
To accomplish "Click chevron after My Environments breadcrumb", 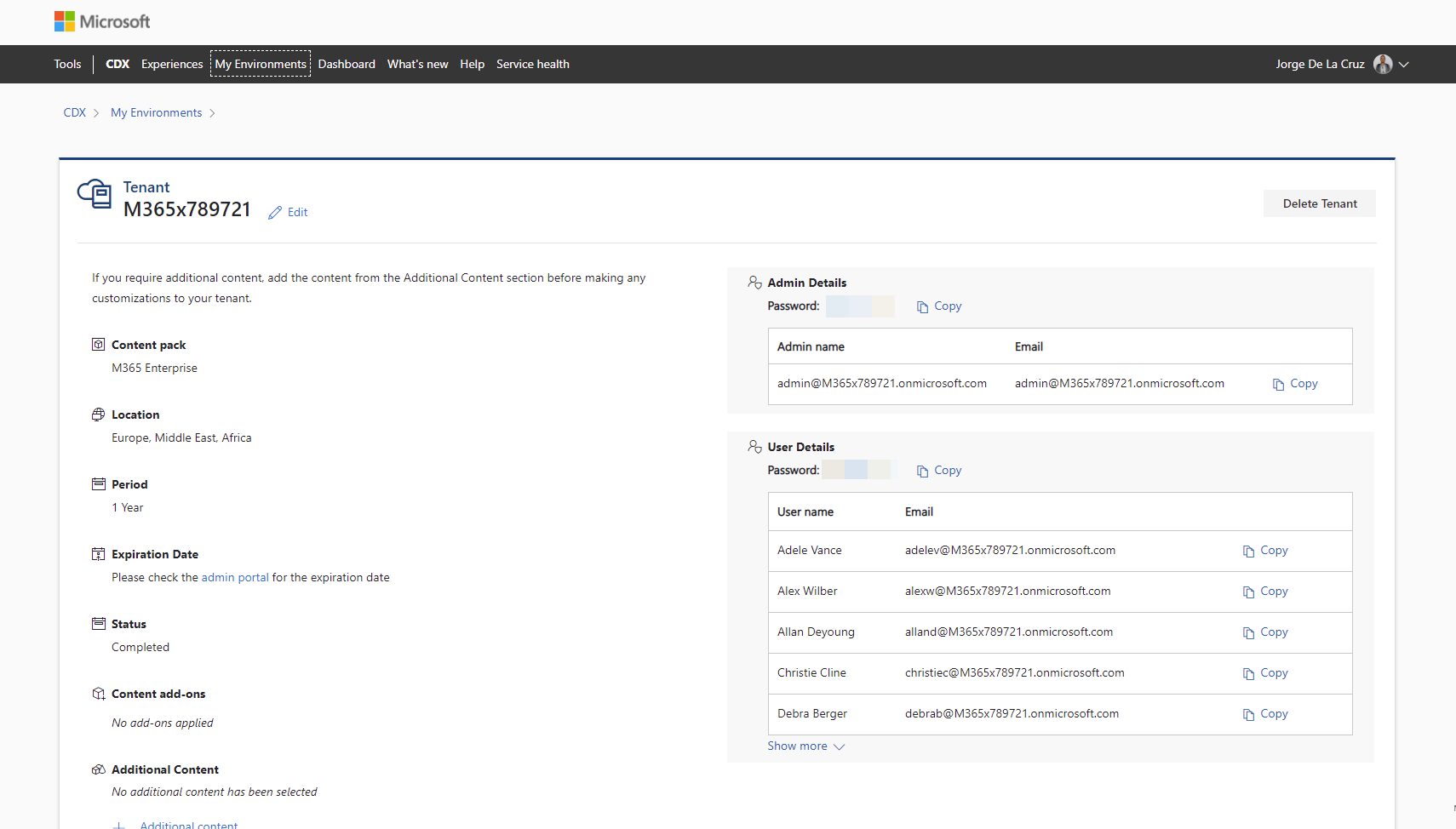I will click(212, 113).
